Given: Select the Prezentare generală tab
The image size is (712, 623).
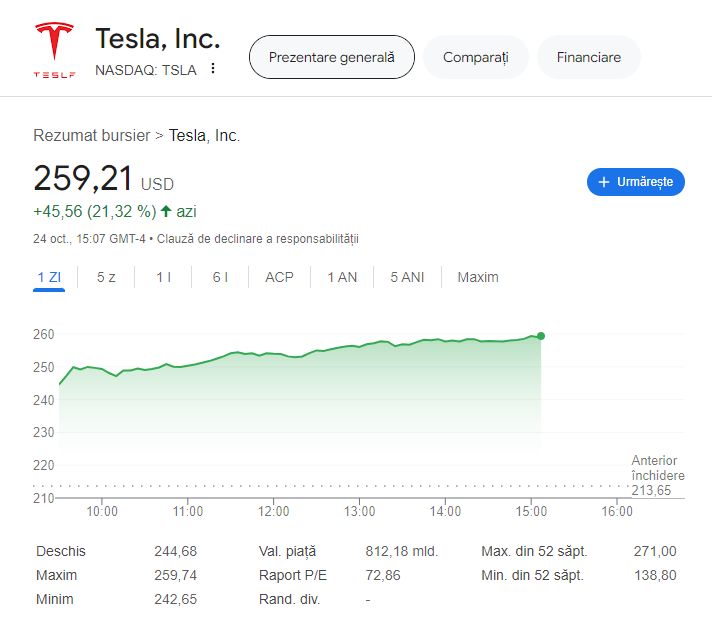Looking at the screenshot, I should pyautogui.click(x=331, y=57).
